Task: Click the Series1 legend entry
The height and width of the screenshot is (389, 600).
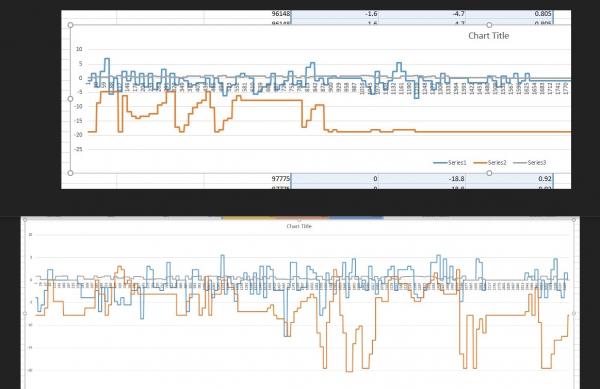Action: click(450, 163)
